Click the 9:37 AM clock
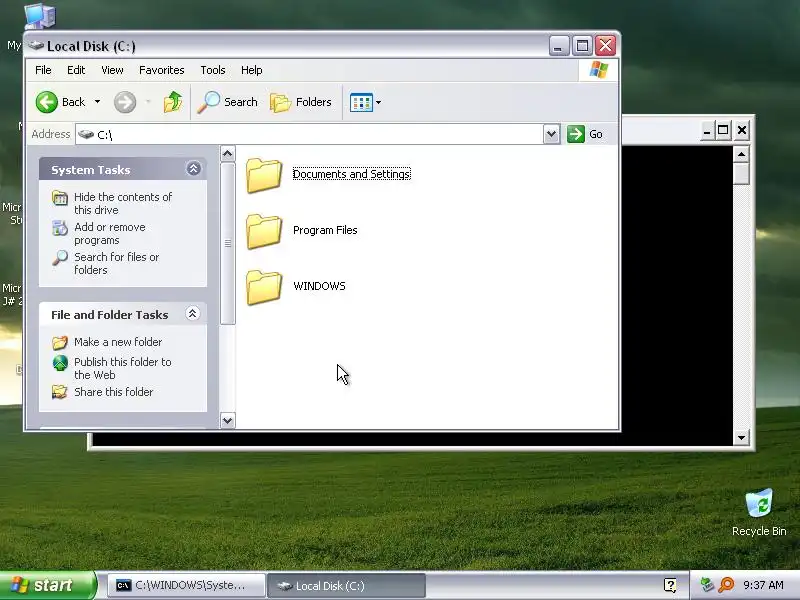Viewport: 800px width, 600px height. pyautogui.click(x=763, y=585)
